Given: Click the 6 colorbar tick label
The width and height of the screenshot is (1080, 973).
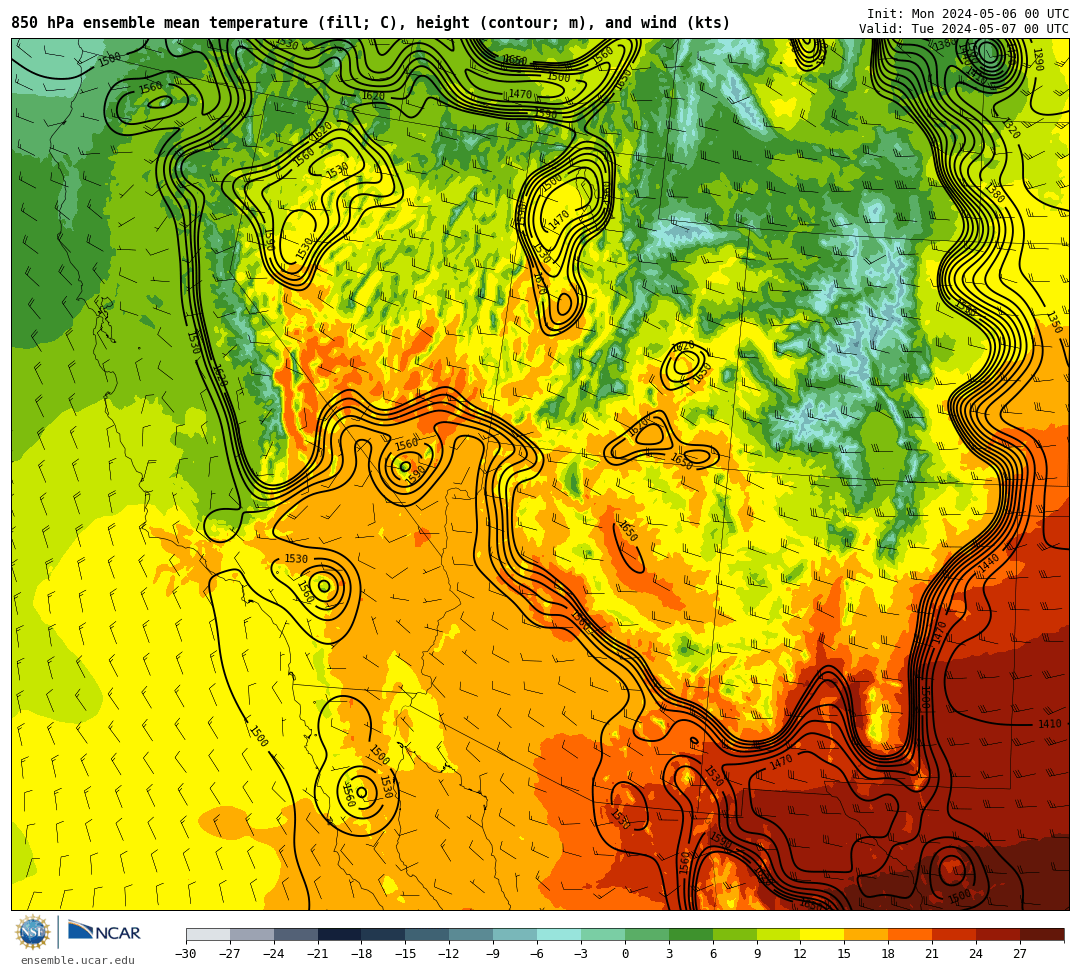Looking at the screenshot, I should click(x=713, y=954).
